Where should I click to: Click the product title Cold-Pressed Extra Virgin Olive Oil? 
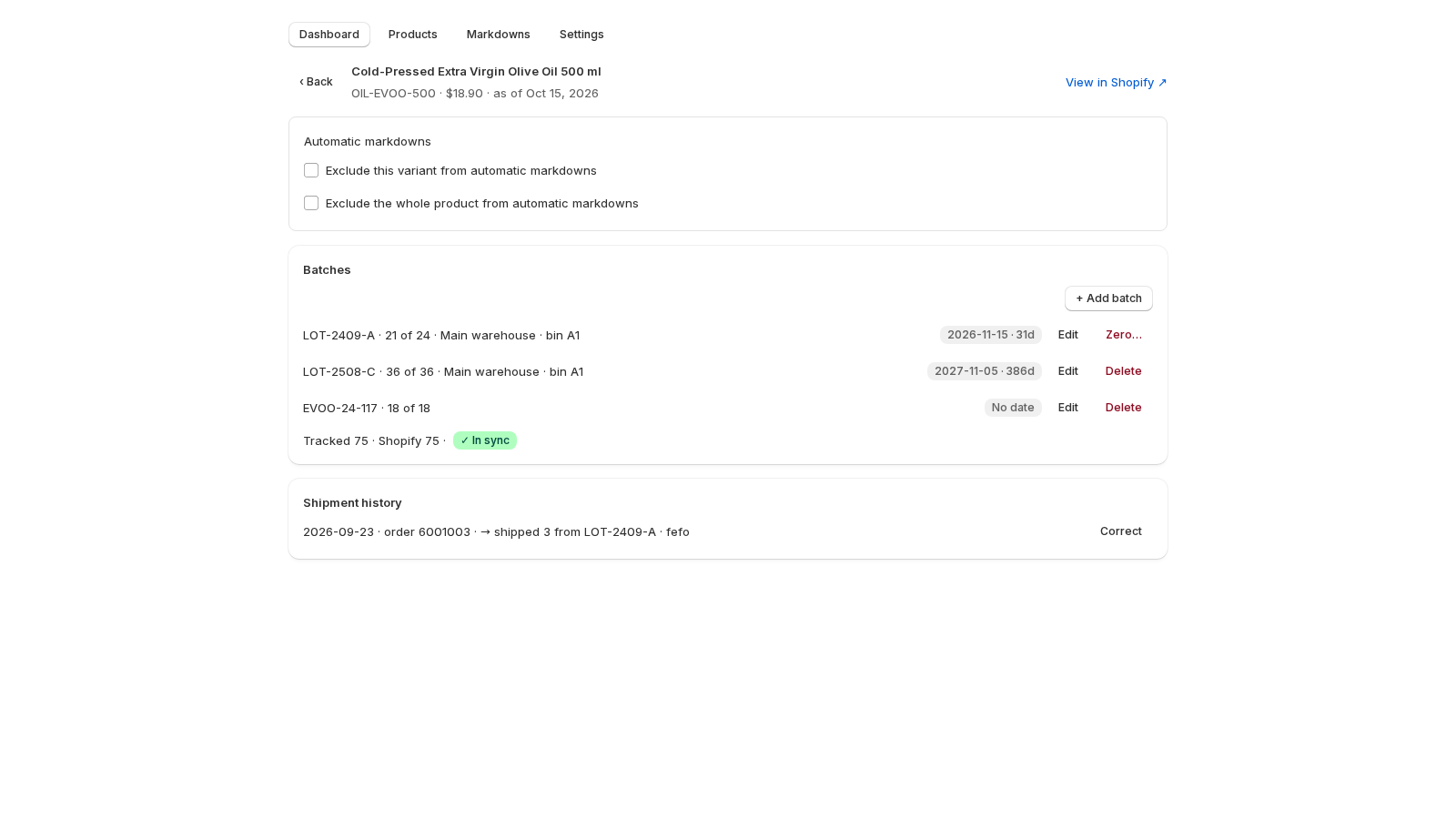[476, 72]
